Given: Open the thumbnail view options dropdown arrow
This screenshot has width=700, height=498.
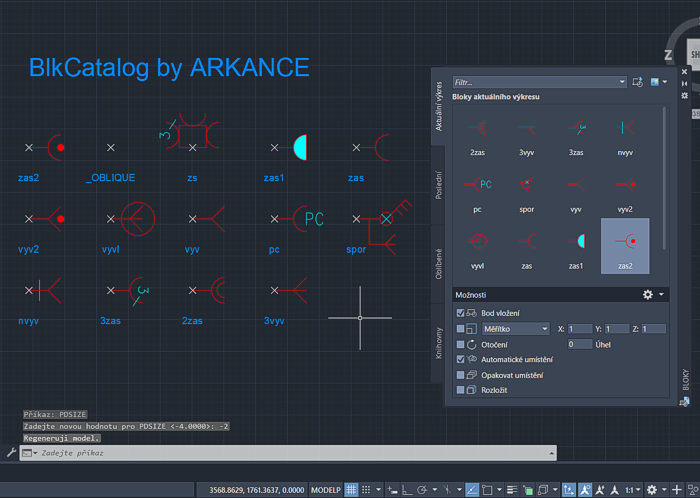Looking at the screenshot, I should (x=665, y=82).
